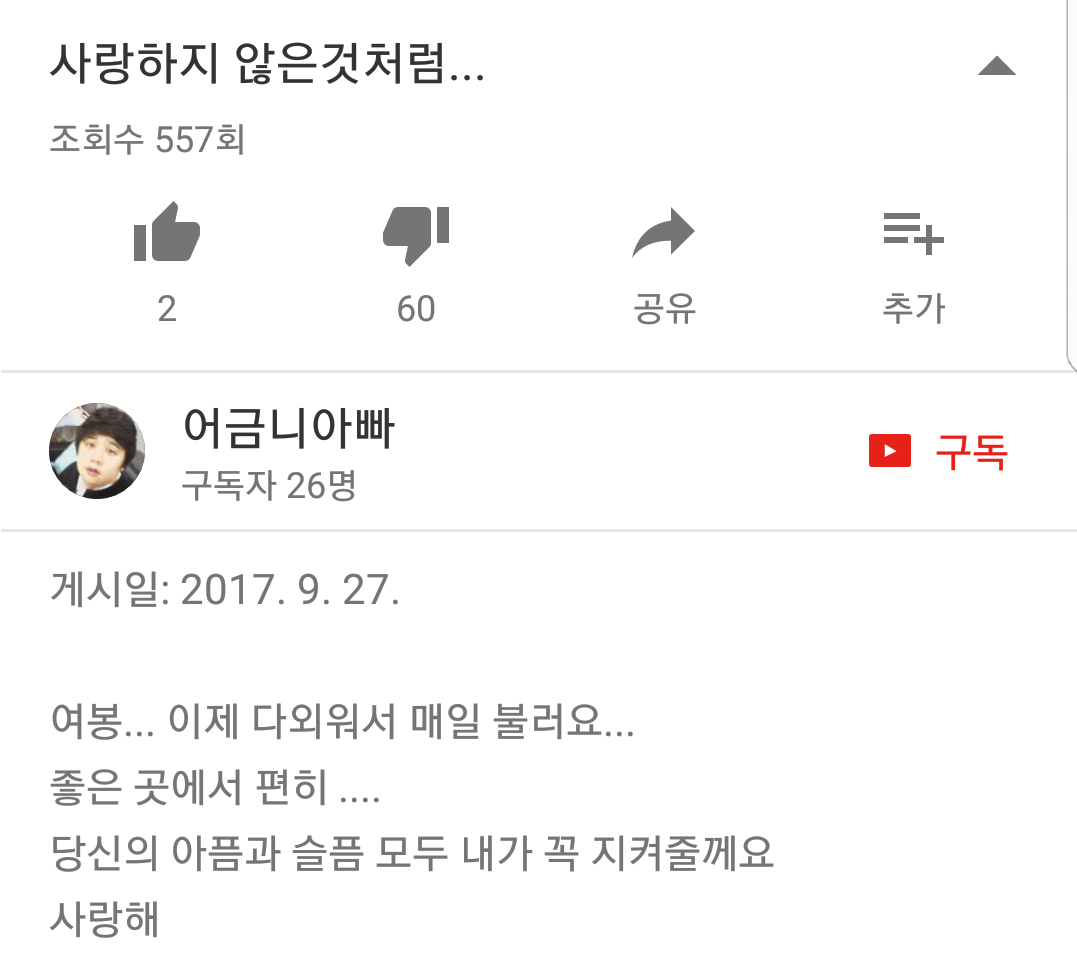Click the view count 조회수 557회
This screenshot has width=1077, height=970.
click(148, 139)
